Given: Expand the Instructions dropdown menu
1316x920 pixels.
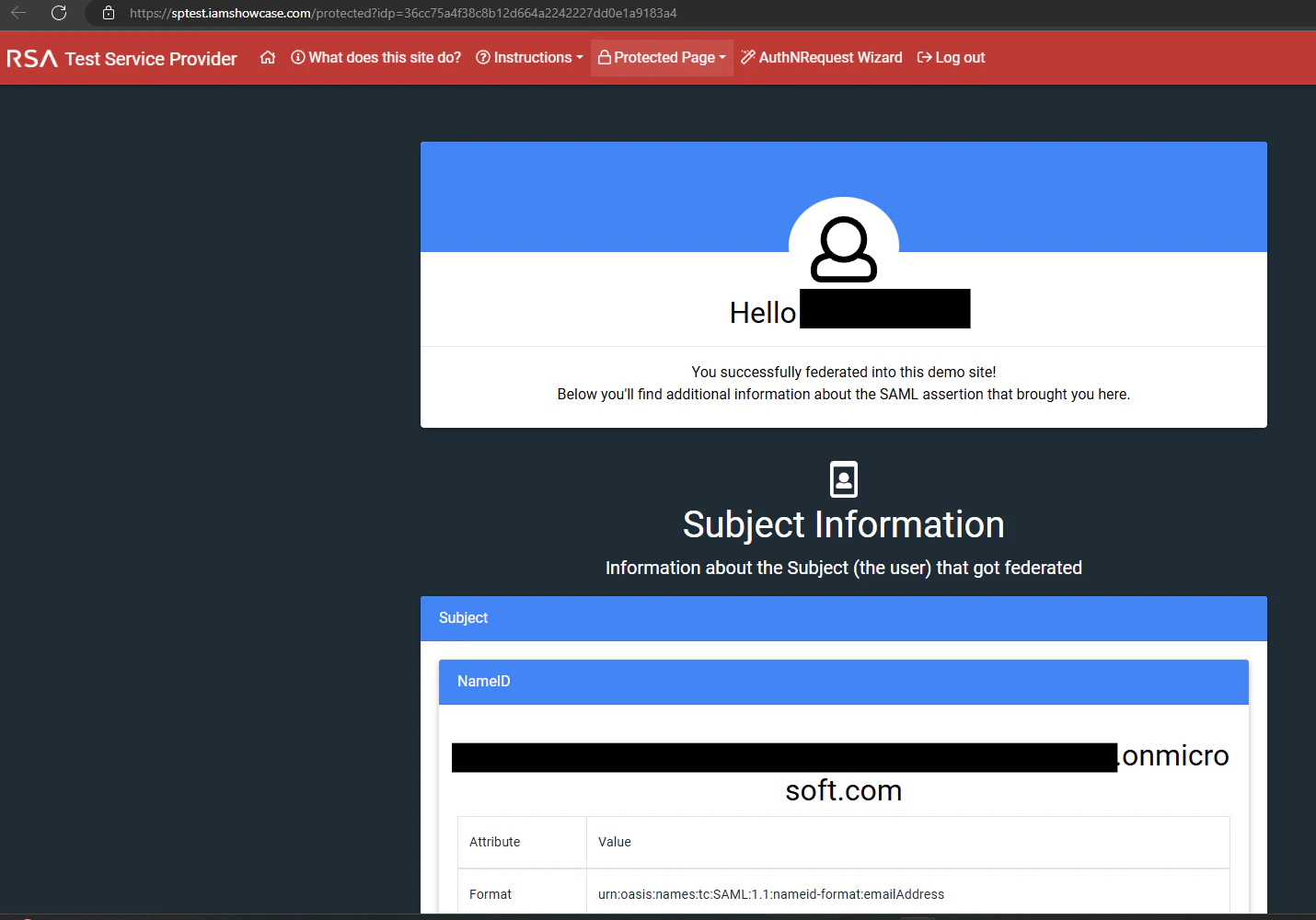Looking at the screenshot, I should (529, 57).
